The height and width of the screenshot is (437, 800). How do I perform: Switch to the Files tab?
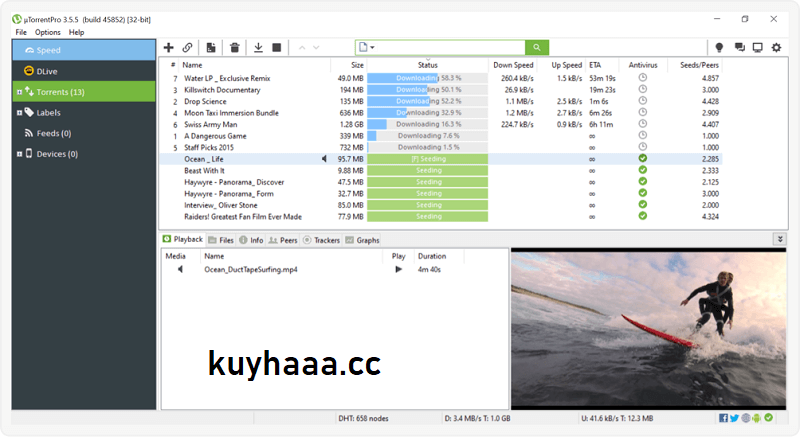[221, 240]
